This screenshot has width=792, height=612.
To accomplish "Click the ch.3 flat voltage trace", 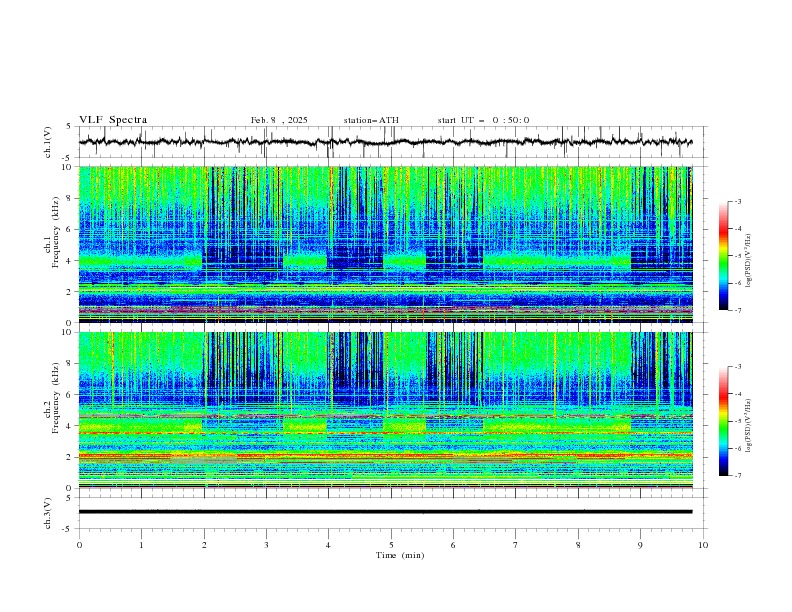I will click(x=385, y=512).
